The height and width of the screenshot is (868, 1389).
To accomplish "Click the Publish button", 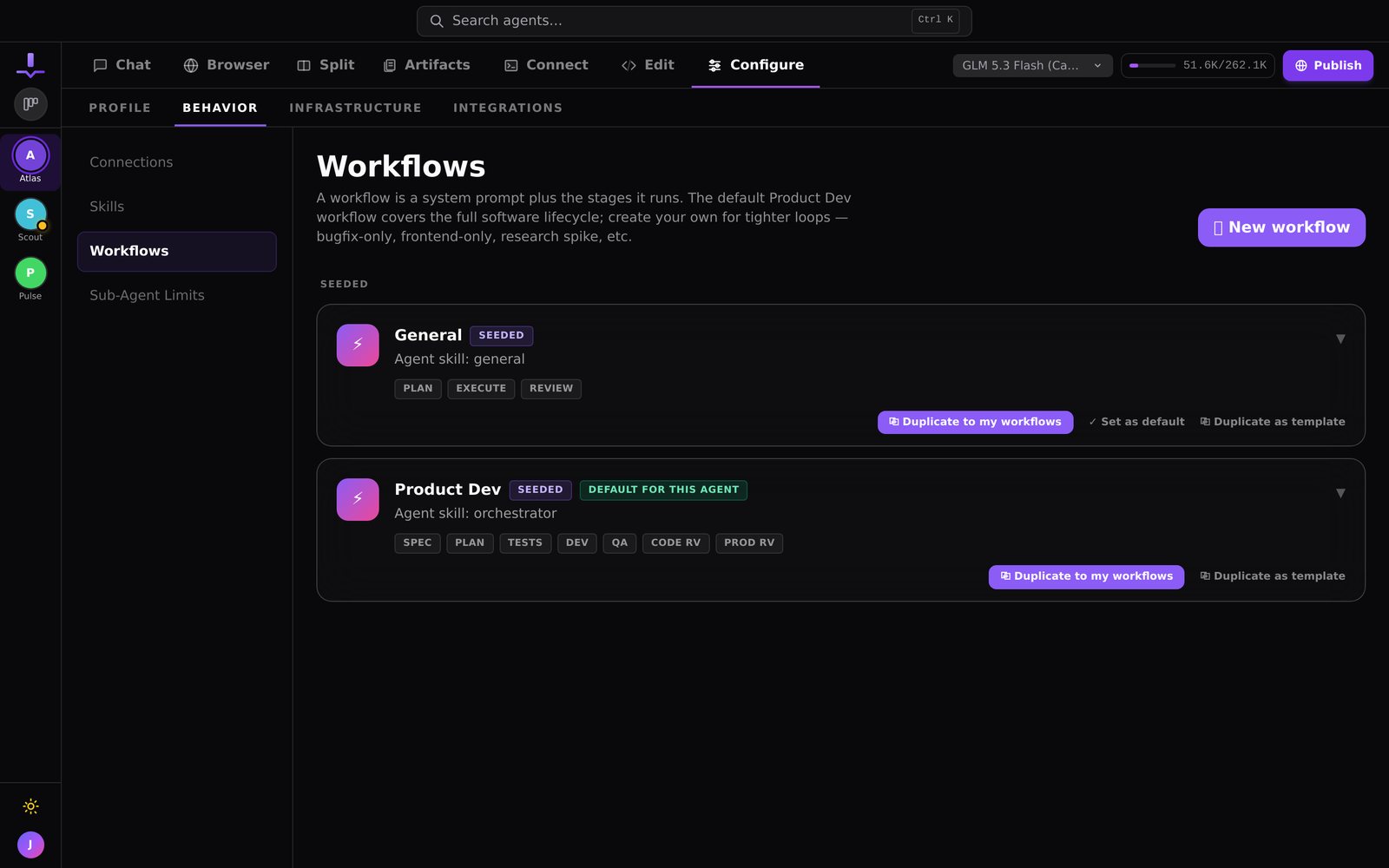I will 1327,65.
